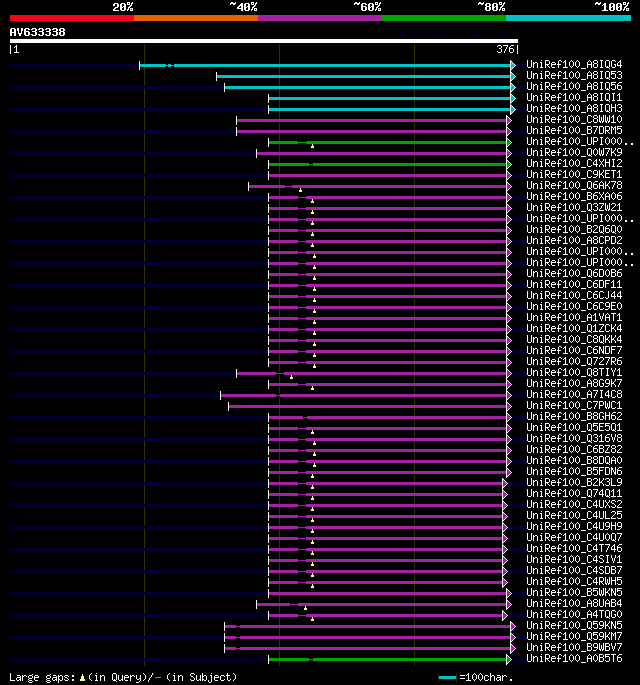Select the UniRef100_C6CJ44 label
Screen dimensions: 640x685
[574, 296]
